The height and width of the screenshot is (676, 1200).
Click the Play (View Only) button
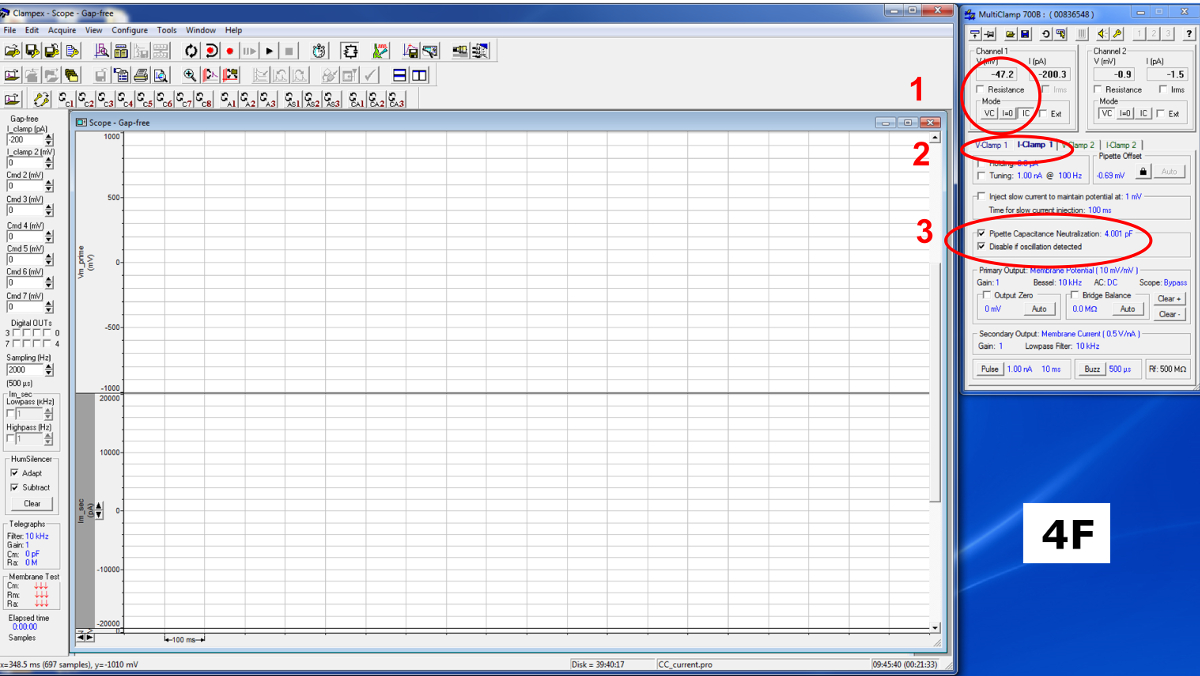point(270,51)
